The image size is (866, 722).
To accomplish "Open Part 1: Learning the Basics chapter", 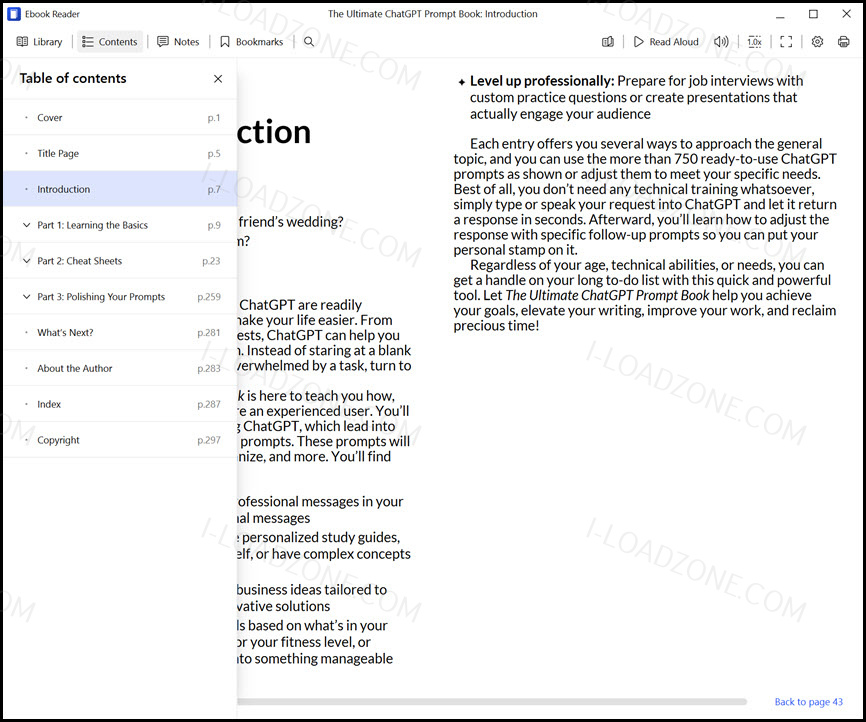I will 92,225.
